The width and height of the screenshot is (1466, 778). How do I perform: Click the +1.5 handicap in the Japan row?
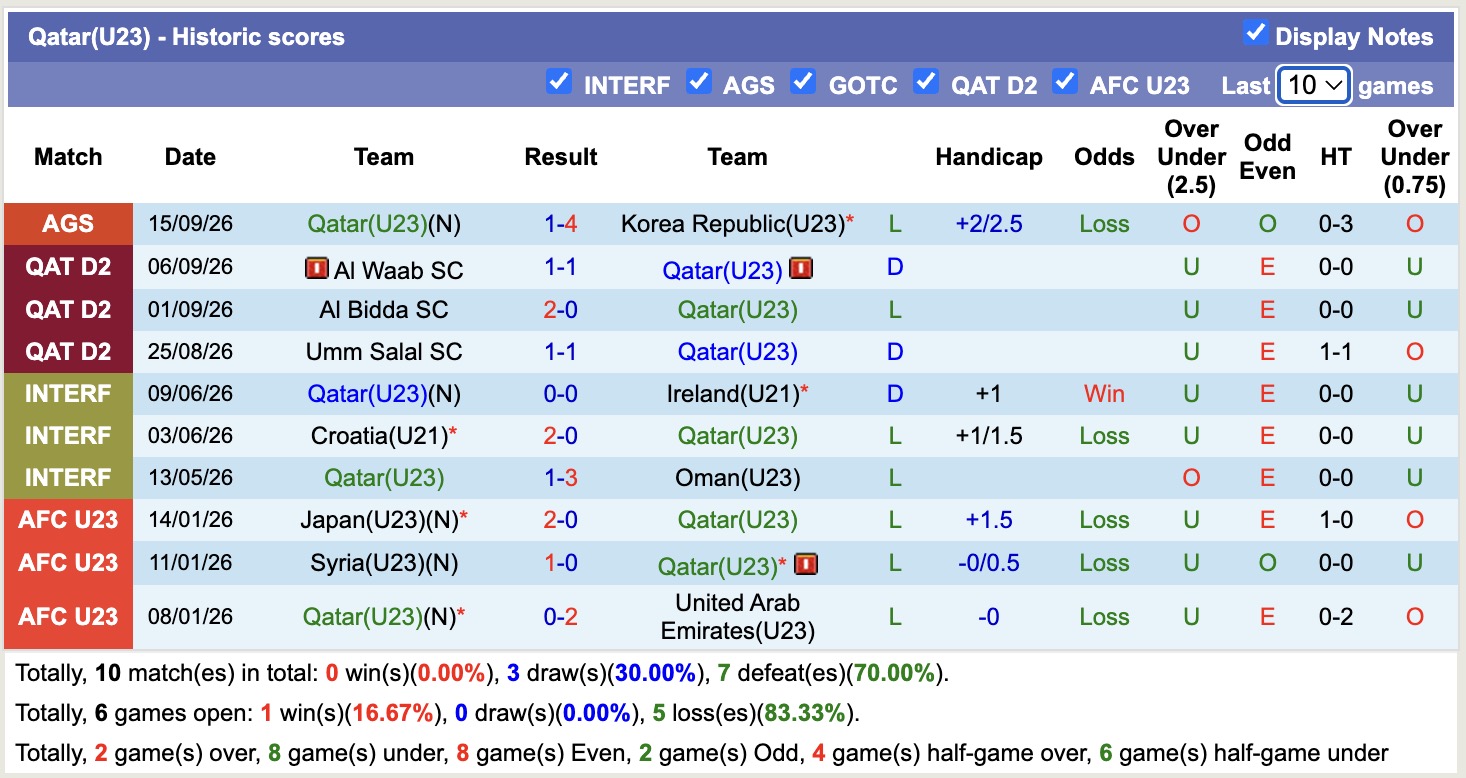coord(989,520)
